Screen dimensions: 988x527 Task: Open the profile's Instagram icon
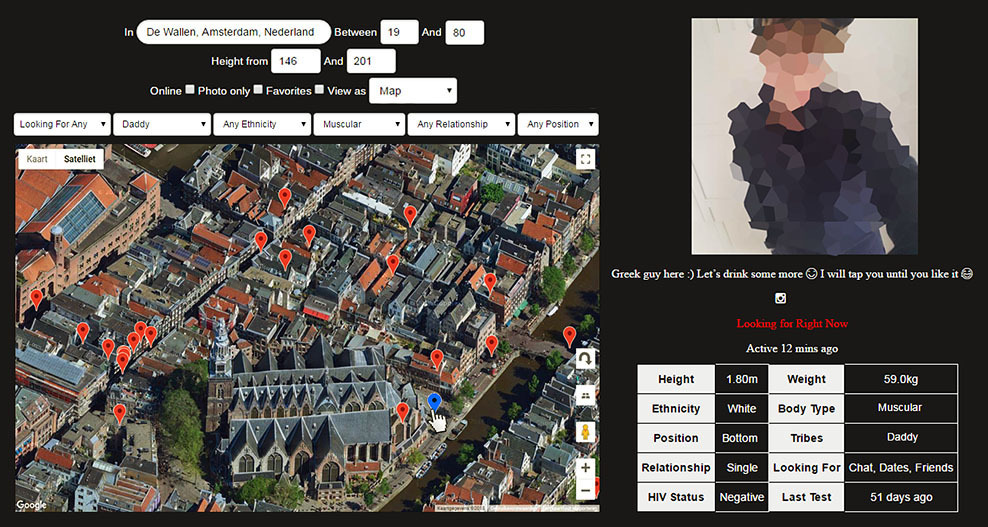pyautogui.click(x=781, y=298)
